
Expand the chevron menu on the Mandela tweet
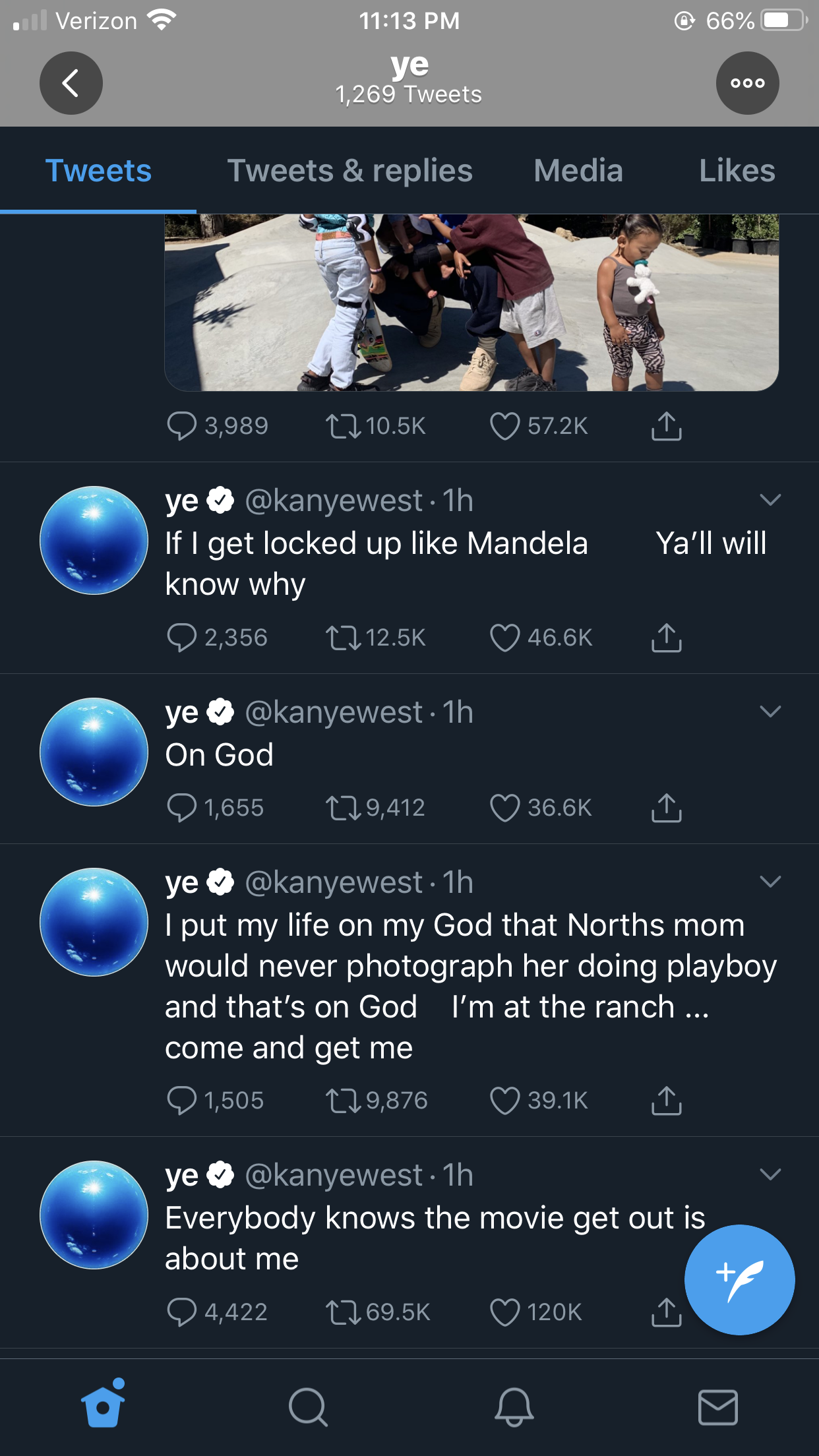click(770, 500)
